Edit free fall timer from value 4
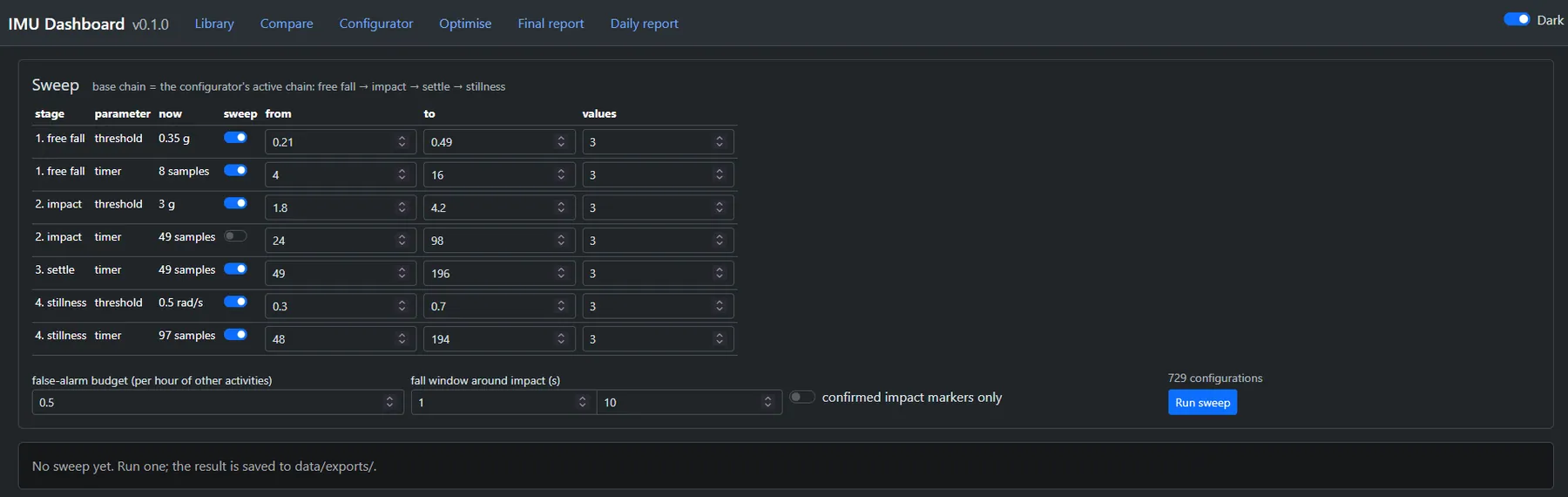1568x497 pixels. [339, 174]
